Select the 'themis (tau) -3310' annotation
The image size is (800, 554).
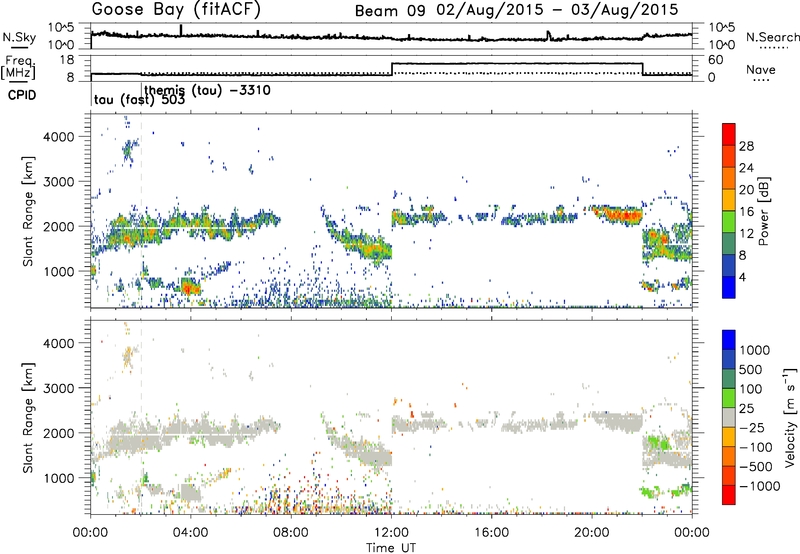click(208, 90)
